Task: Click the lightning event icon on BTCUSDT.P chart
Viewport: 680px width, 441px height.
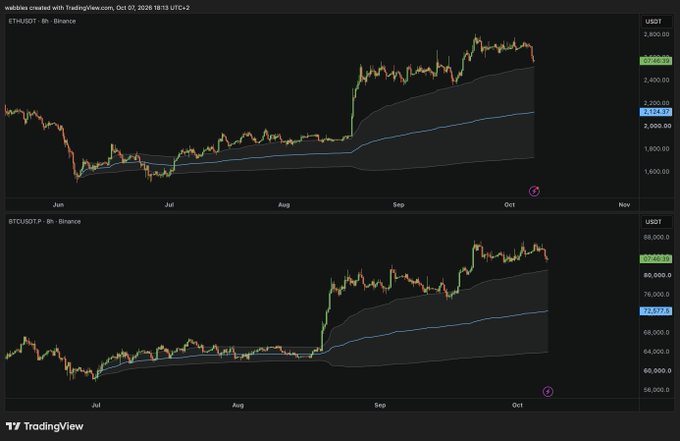Action: (x=548, y=392)
